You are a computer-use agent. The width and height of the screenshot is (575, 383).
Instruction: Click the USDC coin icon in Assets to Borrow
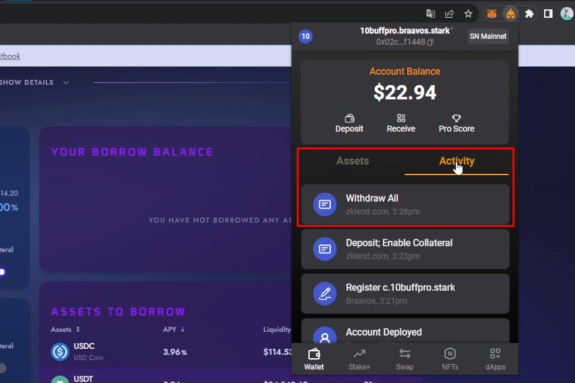60,351
